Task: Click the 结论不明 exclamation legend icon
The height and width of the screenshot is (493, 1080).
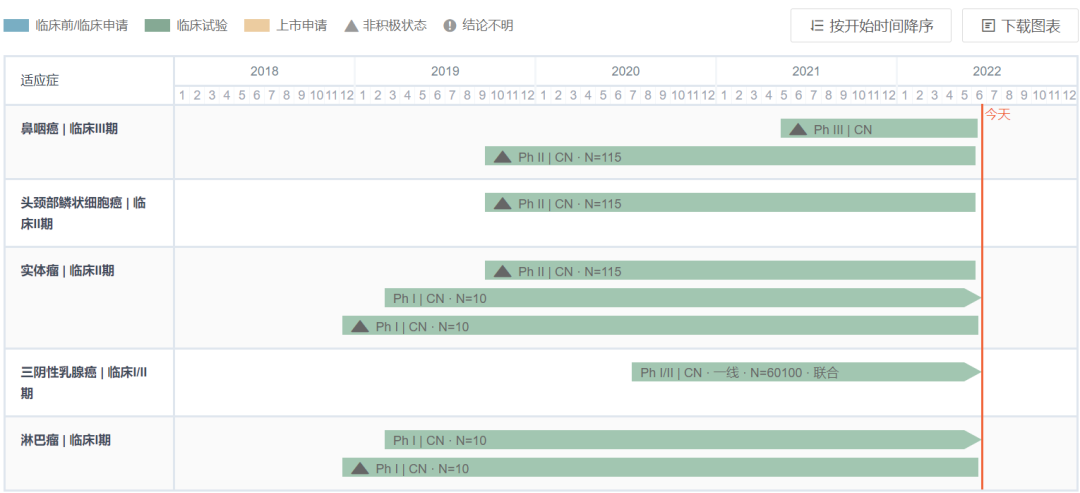Action: click(450, 26)
